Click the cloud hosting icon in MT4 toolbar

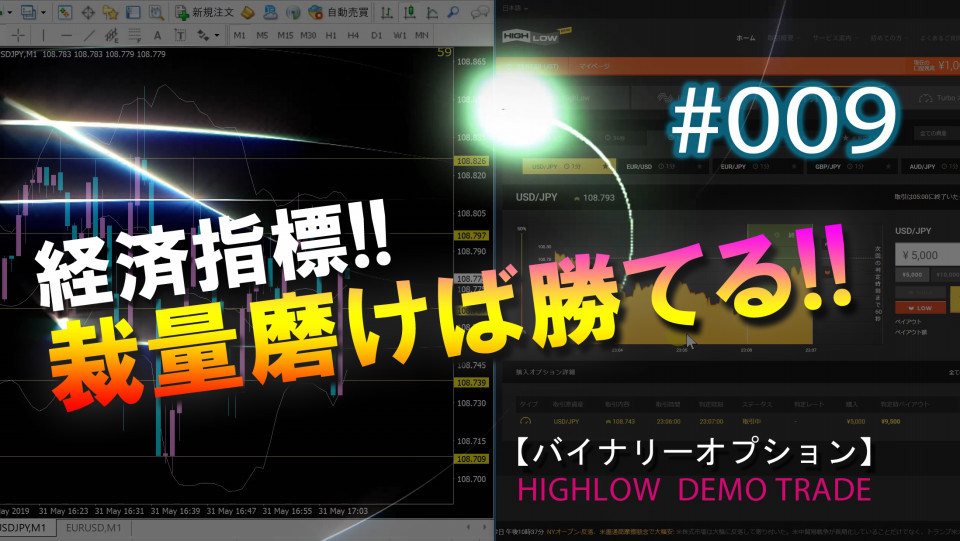[270, 12]
